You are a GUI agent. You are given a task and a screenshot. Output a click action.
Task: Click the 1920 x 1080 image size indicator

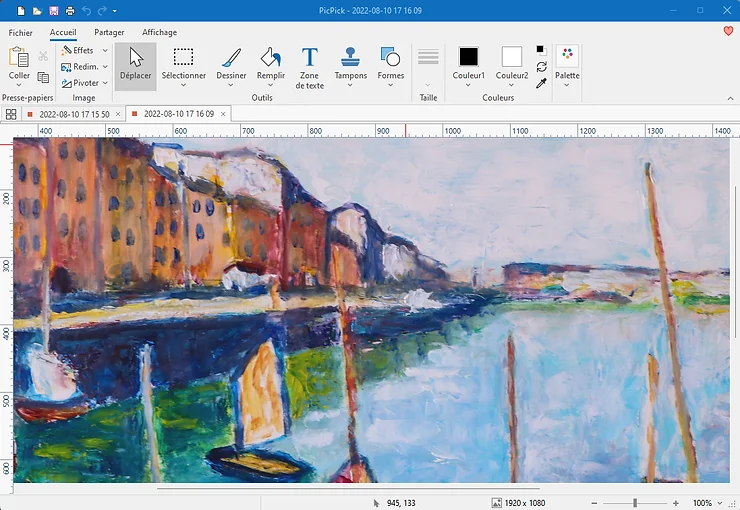click(519, 503)
